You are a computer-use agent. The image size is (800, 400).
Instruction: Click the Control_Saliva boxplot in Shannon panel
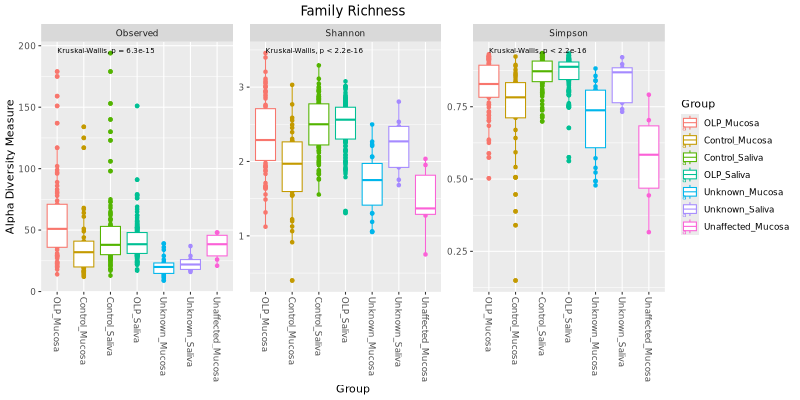[x=318, y=125]
